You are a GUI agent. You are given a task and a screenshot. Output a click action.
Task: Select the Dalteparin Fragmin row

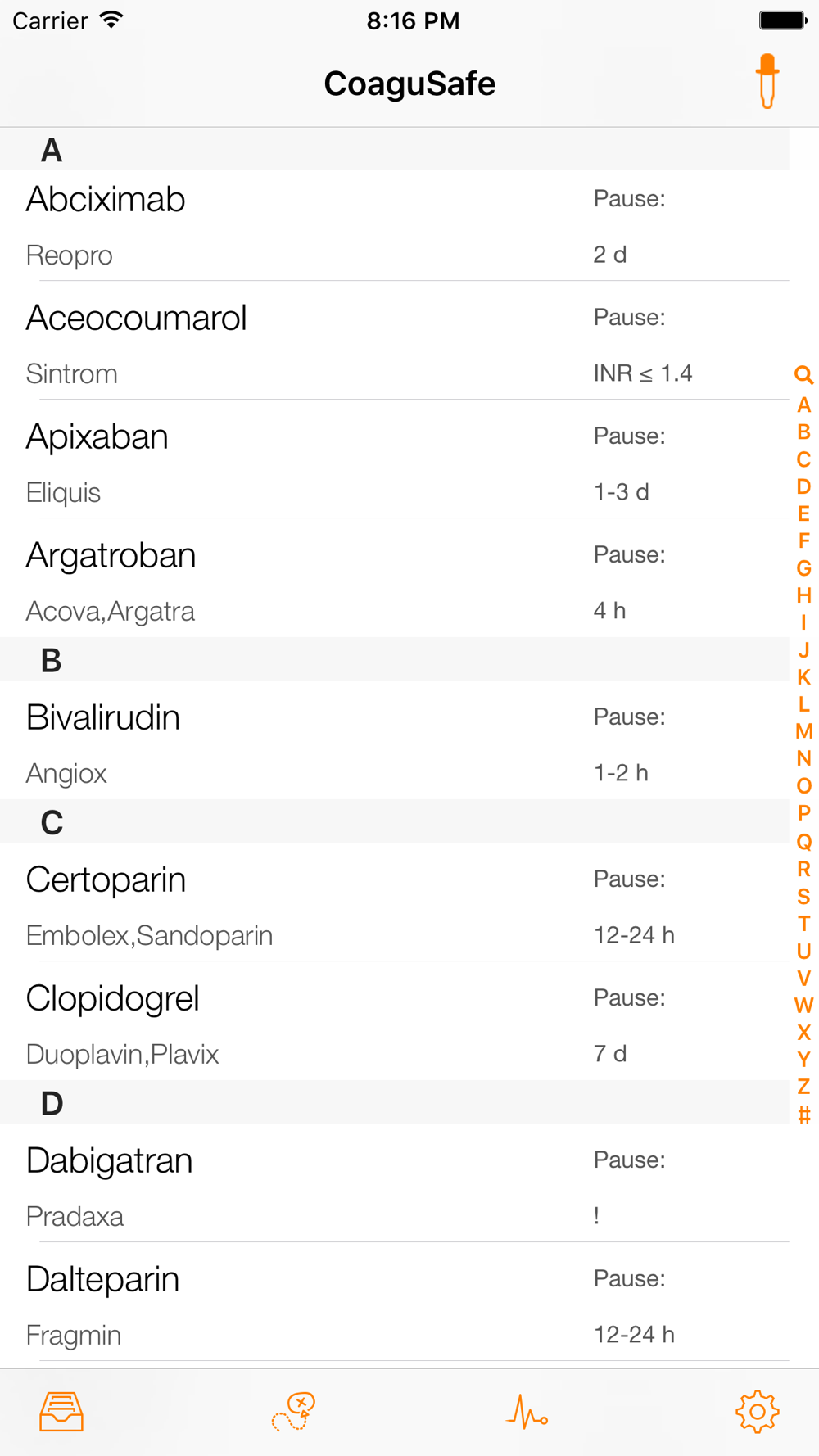click(393, 1306)
